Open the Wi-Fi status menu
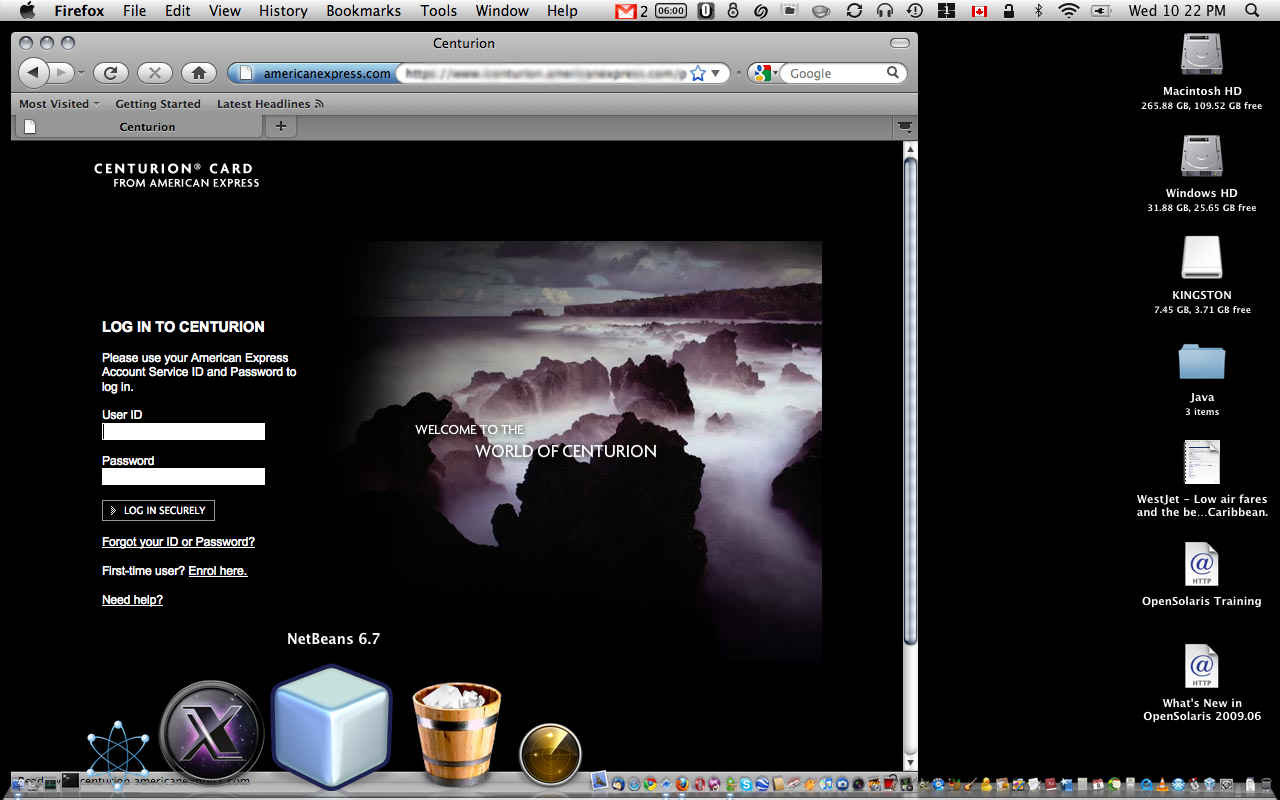1280x800 pixels. pos(1069,11)
